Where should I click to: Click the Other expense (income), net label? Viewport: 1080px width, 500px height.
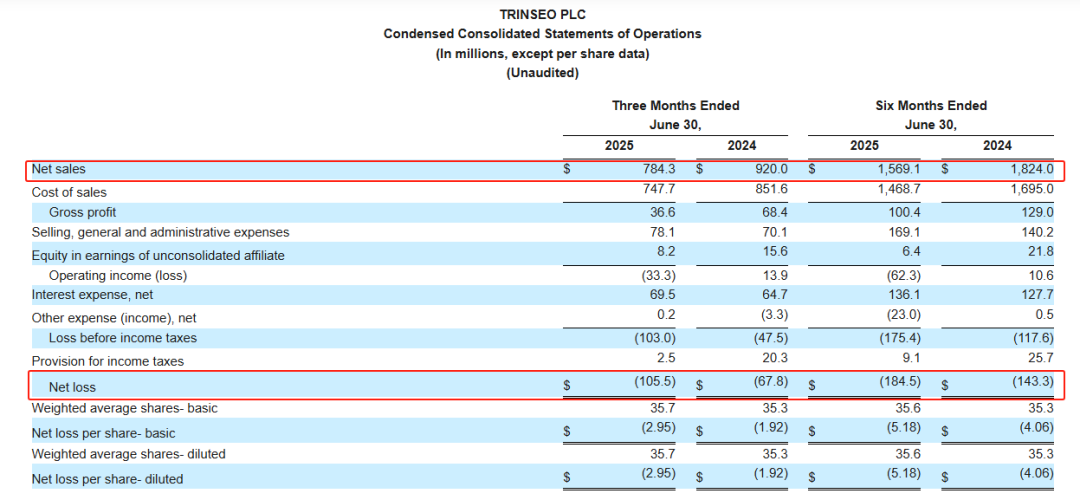(114, 318)
